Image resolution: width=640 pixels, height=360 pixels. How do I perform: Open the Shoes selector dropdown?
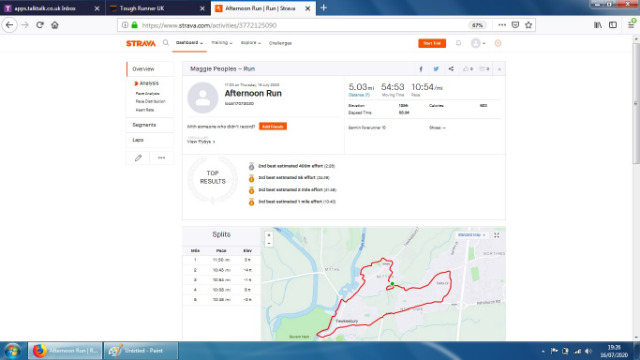point(437,128)
